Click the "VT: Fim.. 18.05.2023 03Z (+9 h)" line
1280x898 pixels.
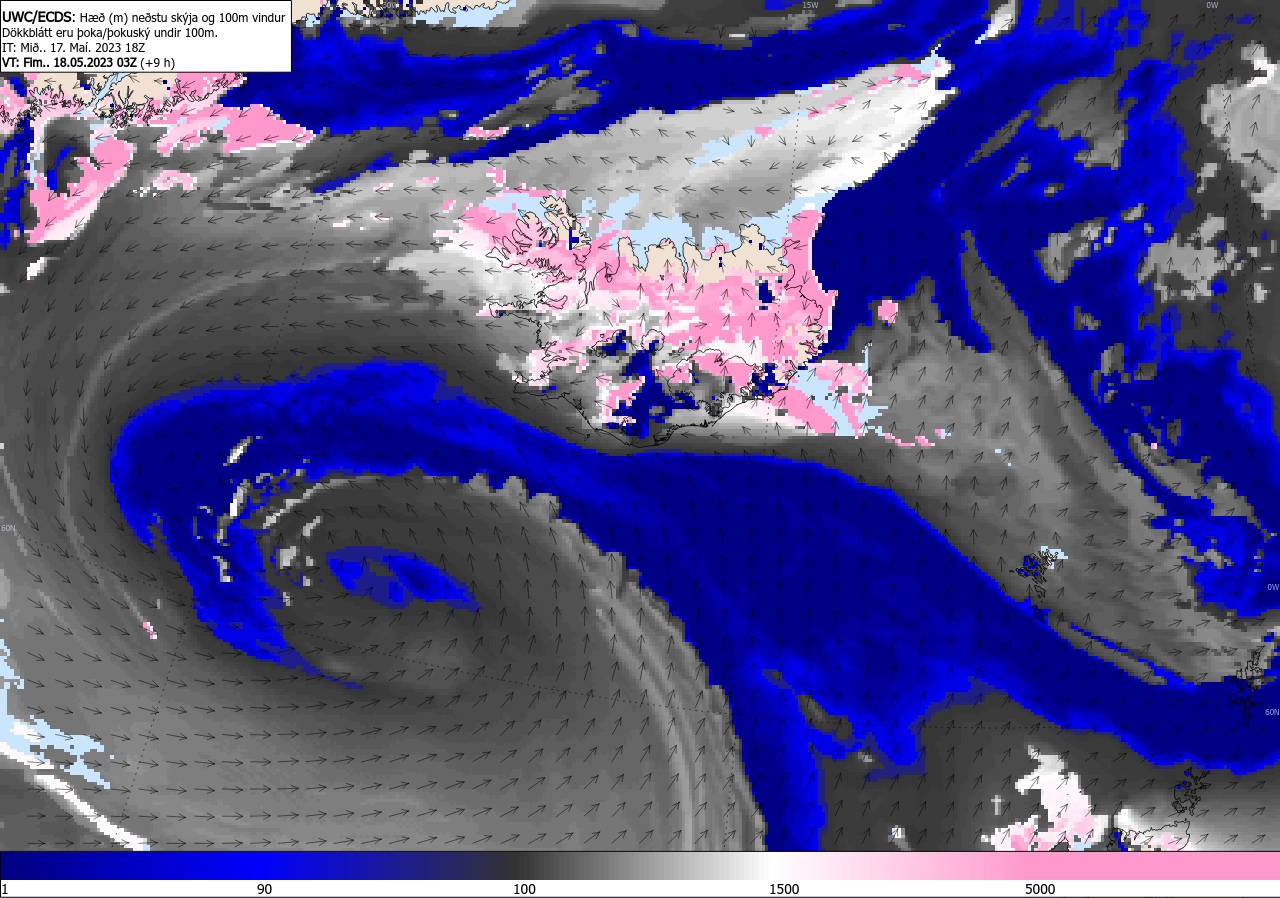89,62
